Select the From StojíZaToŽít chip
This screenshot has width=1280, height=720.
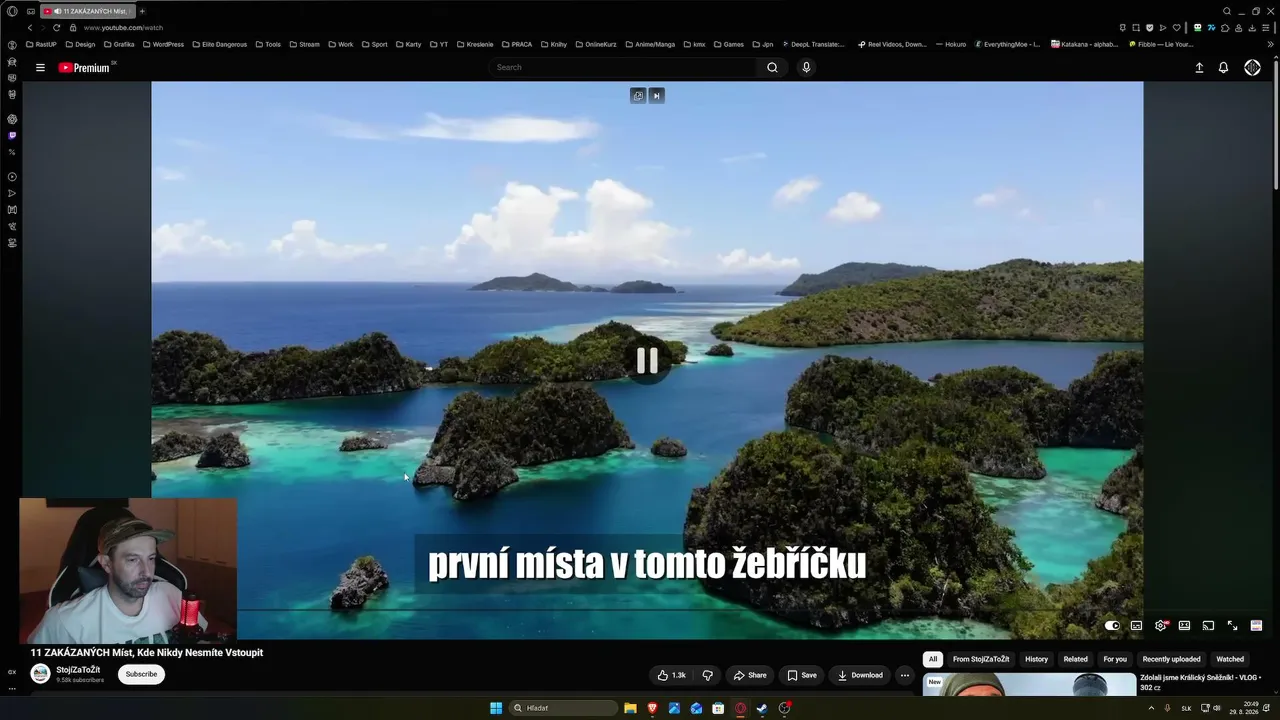[981, 659]
